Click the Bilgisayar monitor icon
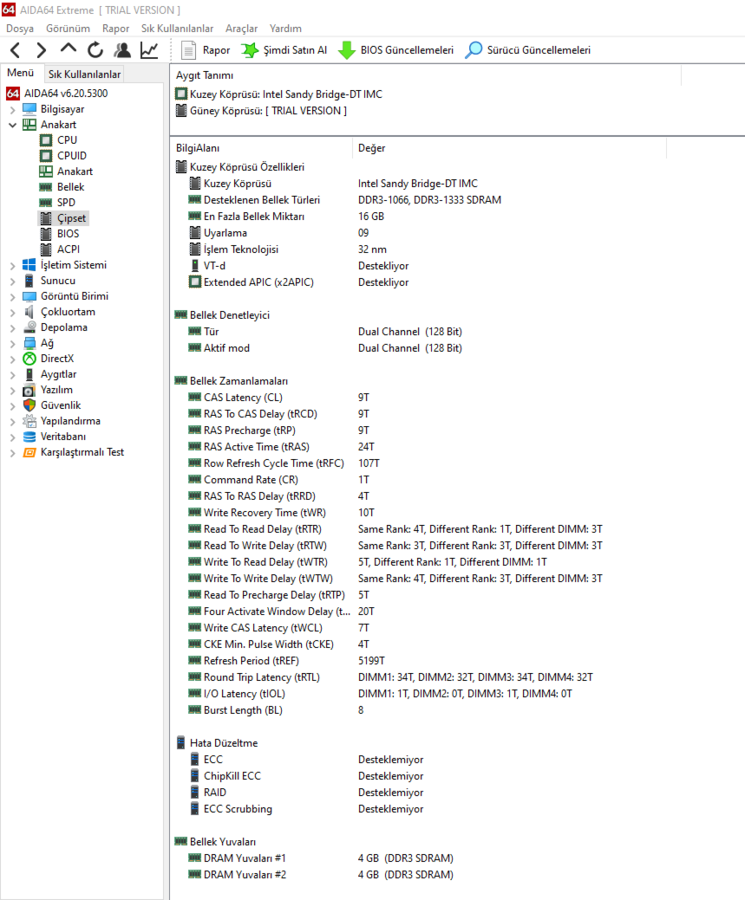This screenshot has width=745, height=900. (x=29, y=109)
